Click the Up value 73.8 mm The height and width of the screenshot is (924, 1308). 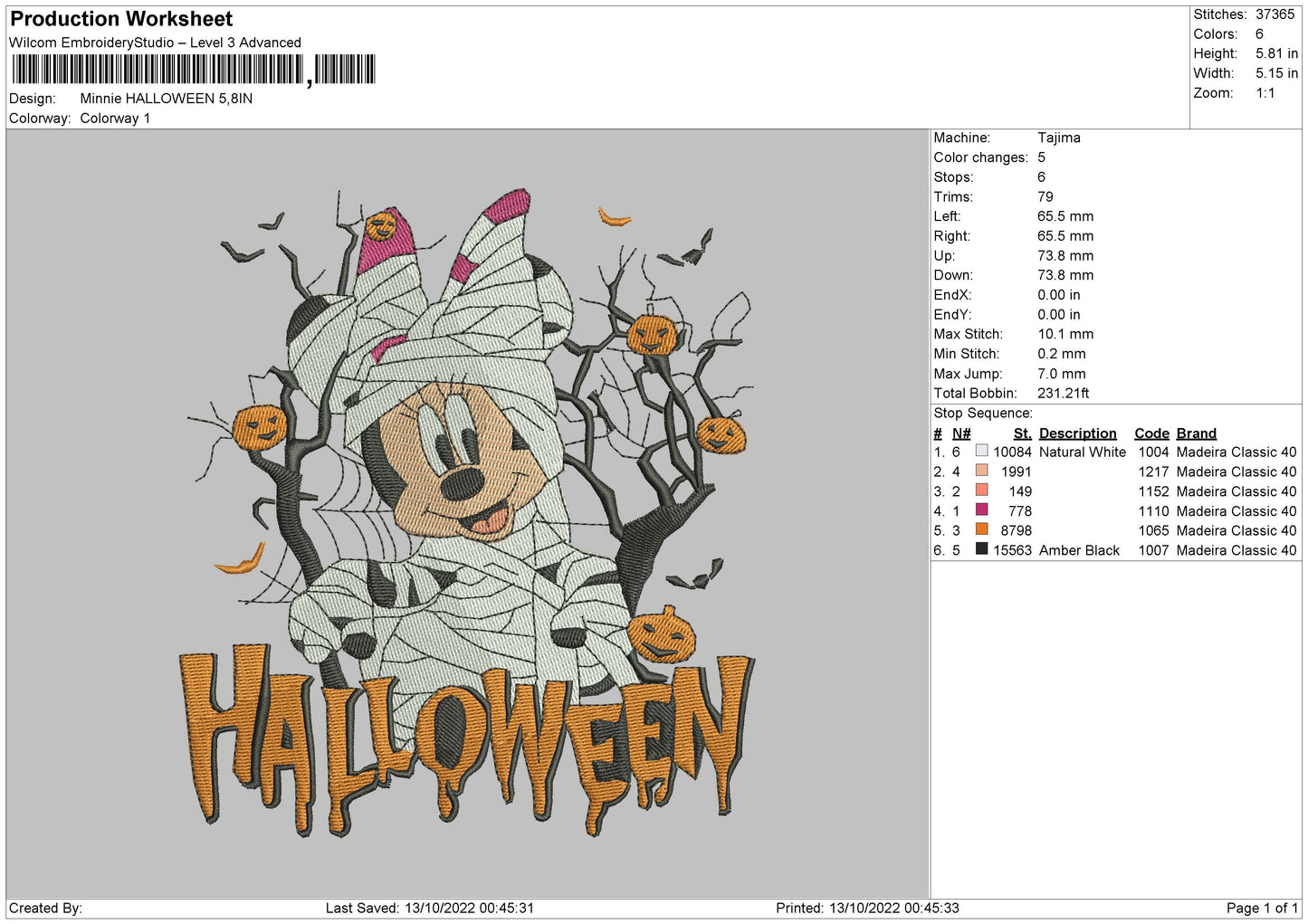point(1065,256)
